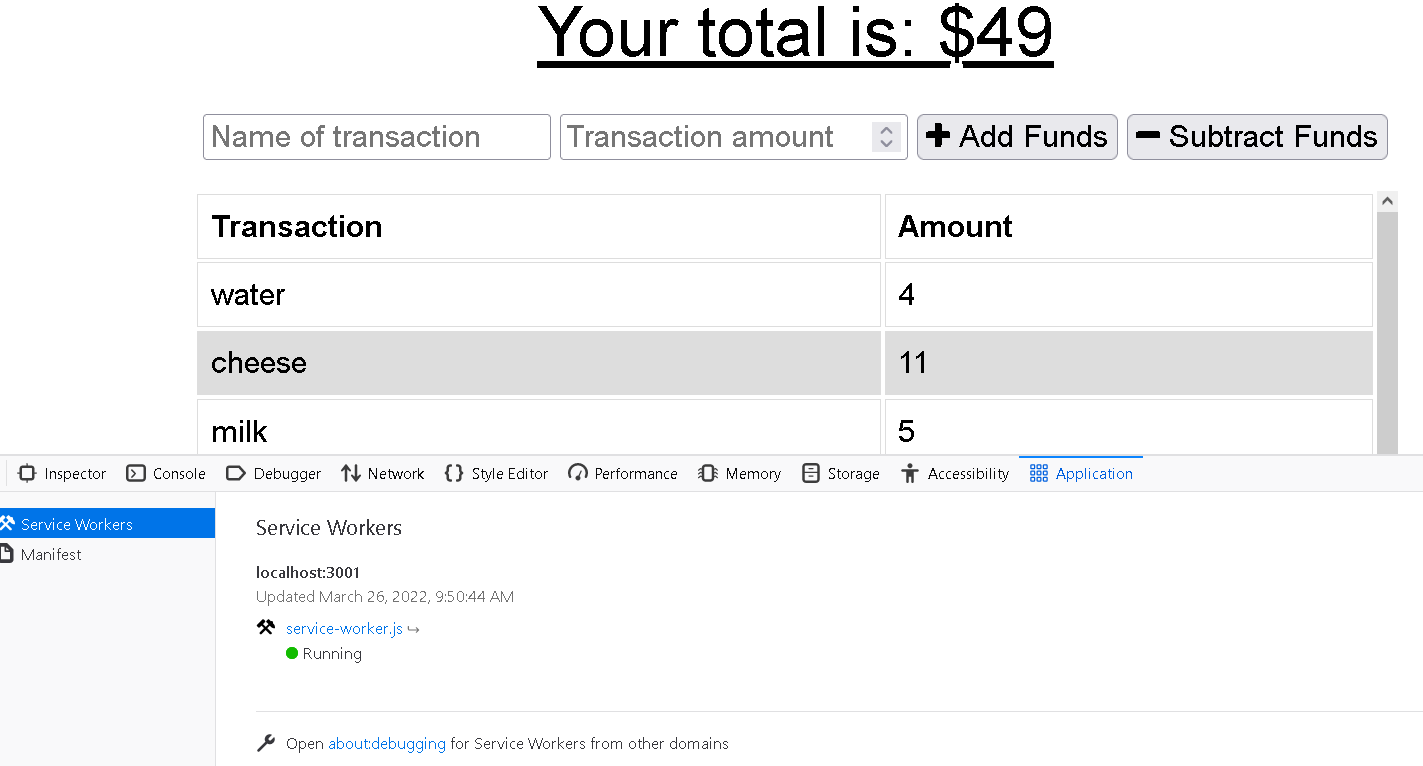Open the Style Editor icon

(453, 473)
